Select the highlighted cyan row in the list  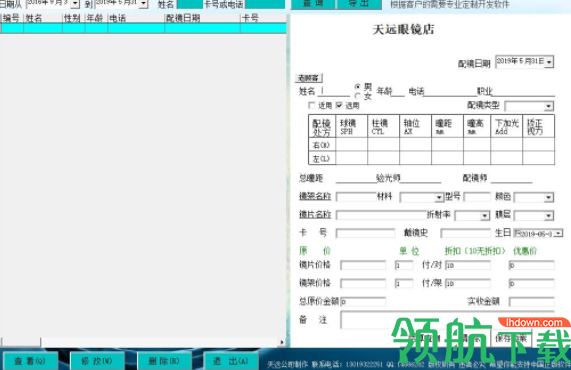(x=143, y=28)
